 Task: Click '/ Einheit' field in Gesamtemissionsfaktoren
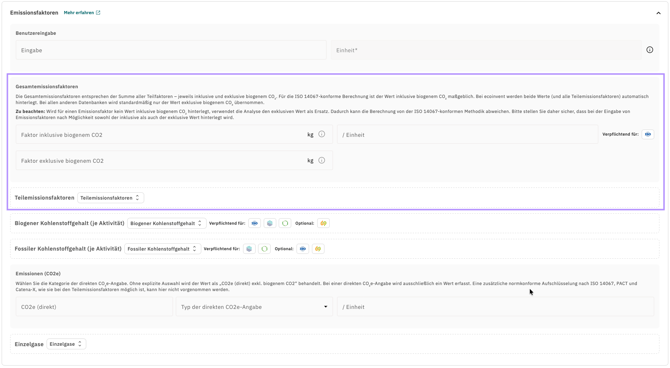(467, 135)
